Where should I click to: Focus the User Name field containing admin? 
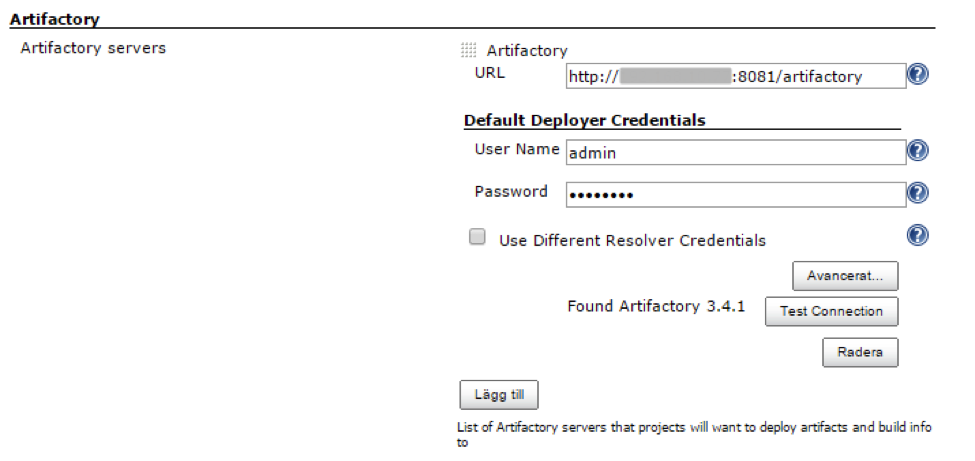(x=735, y=152)
